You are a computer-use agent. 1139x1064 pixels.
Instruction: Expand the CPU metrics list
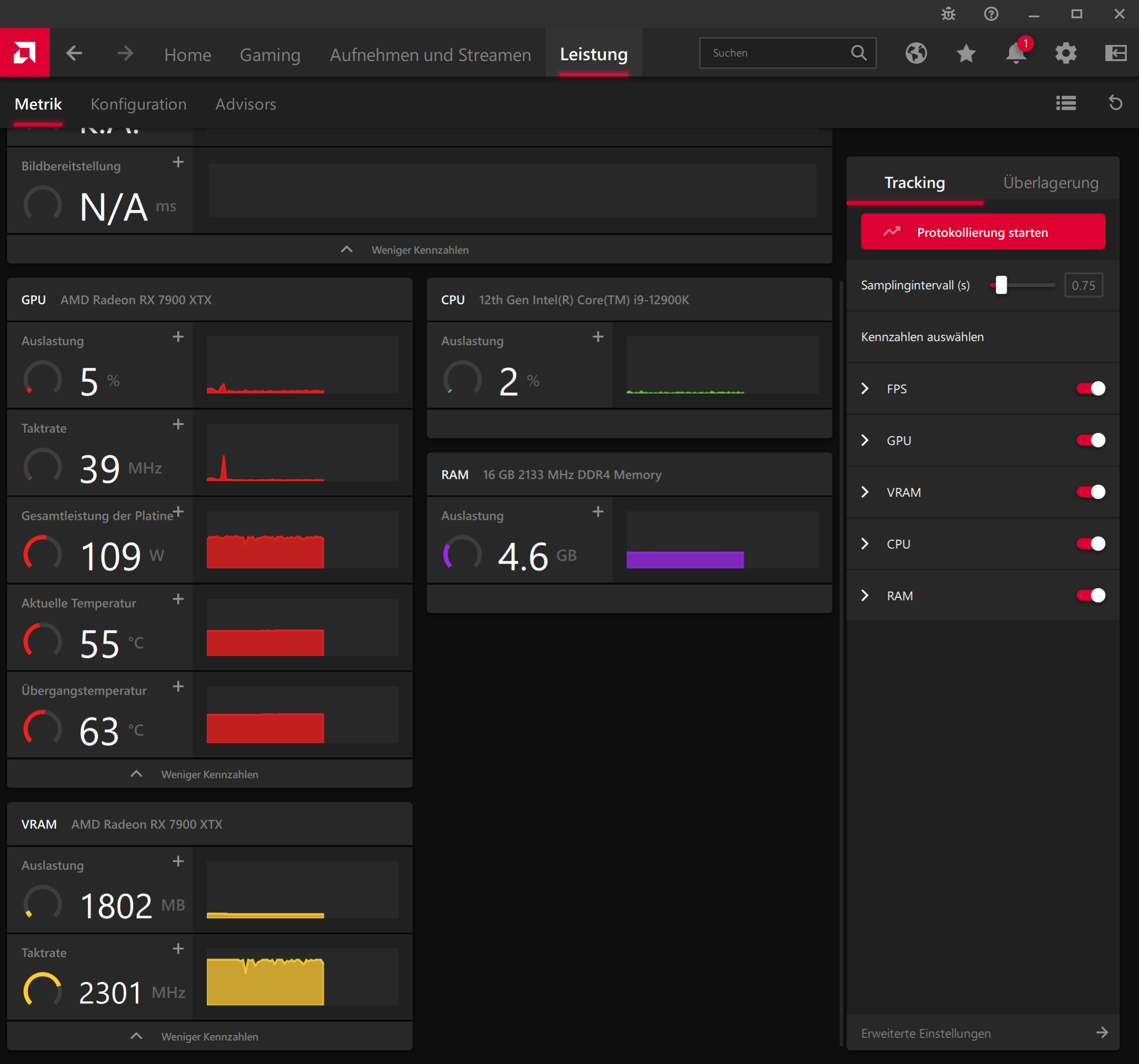pyautogui.click(x=865, y=543)
